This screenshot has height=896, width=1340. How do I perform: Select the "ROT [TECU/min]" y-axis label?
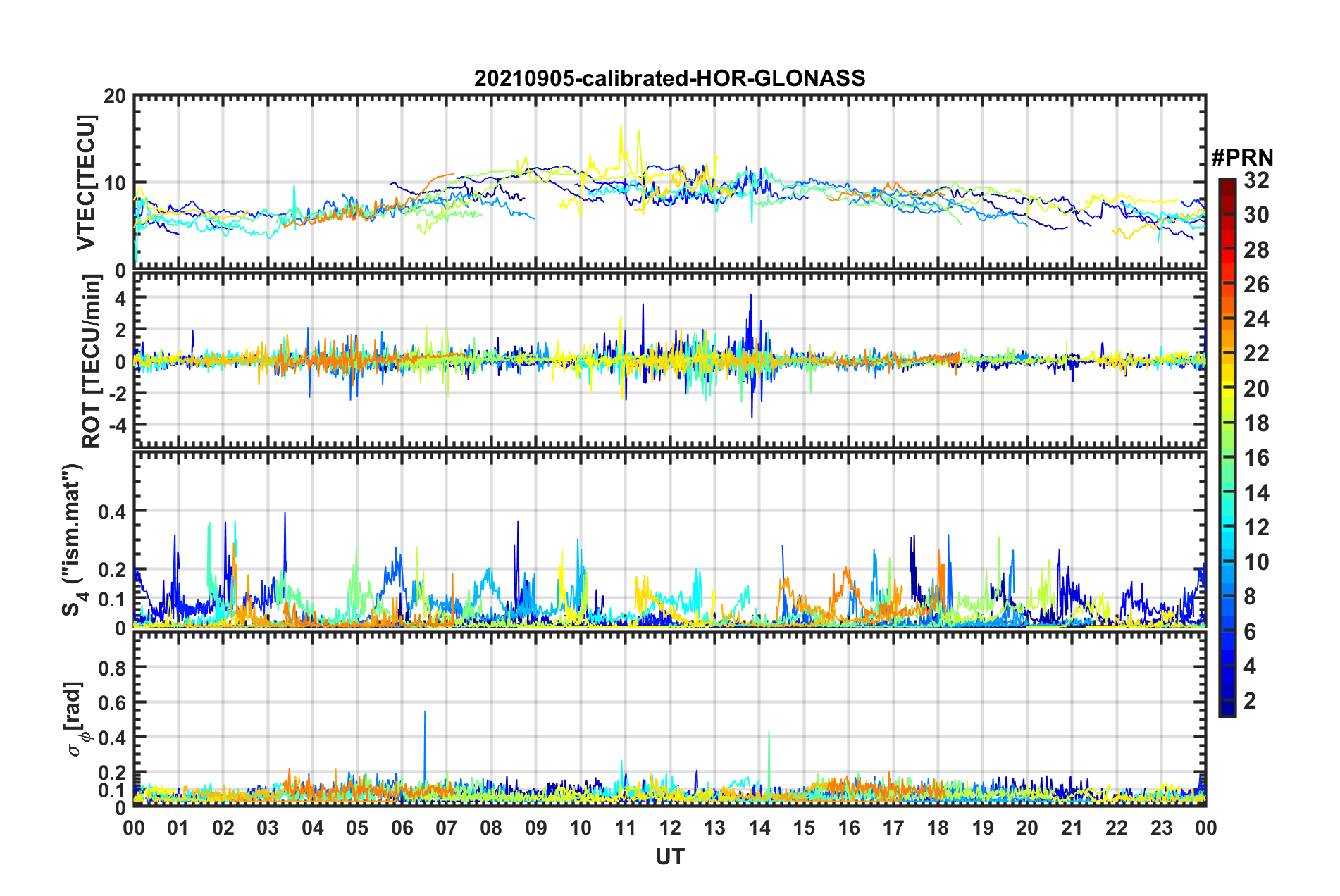[92, 361]
